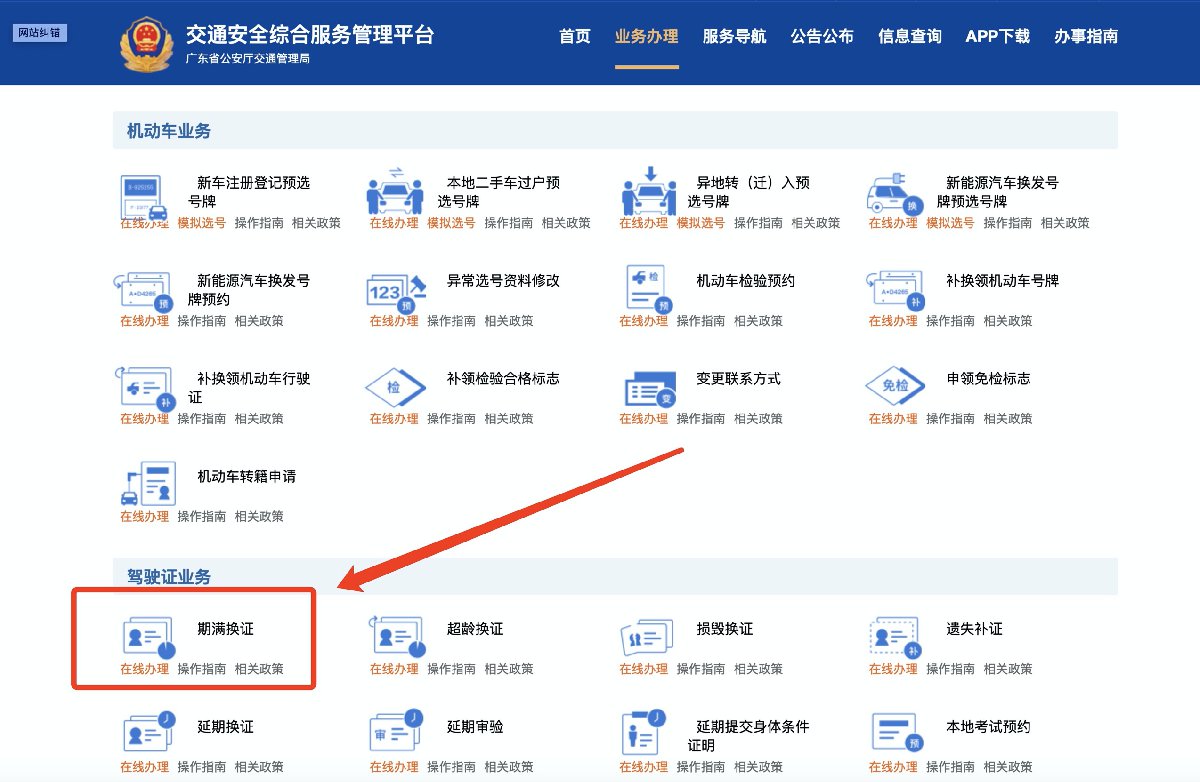Click the police badge logo icon

pyautogui.click(x=146, y=43)
